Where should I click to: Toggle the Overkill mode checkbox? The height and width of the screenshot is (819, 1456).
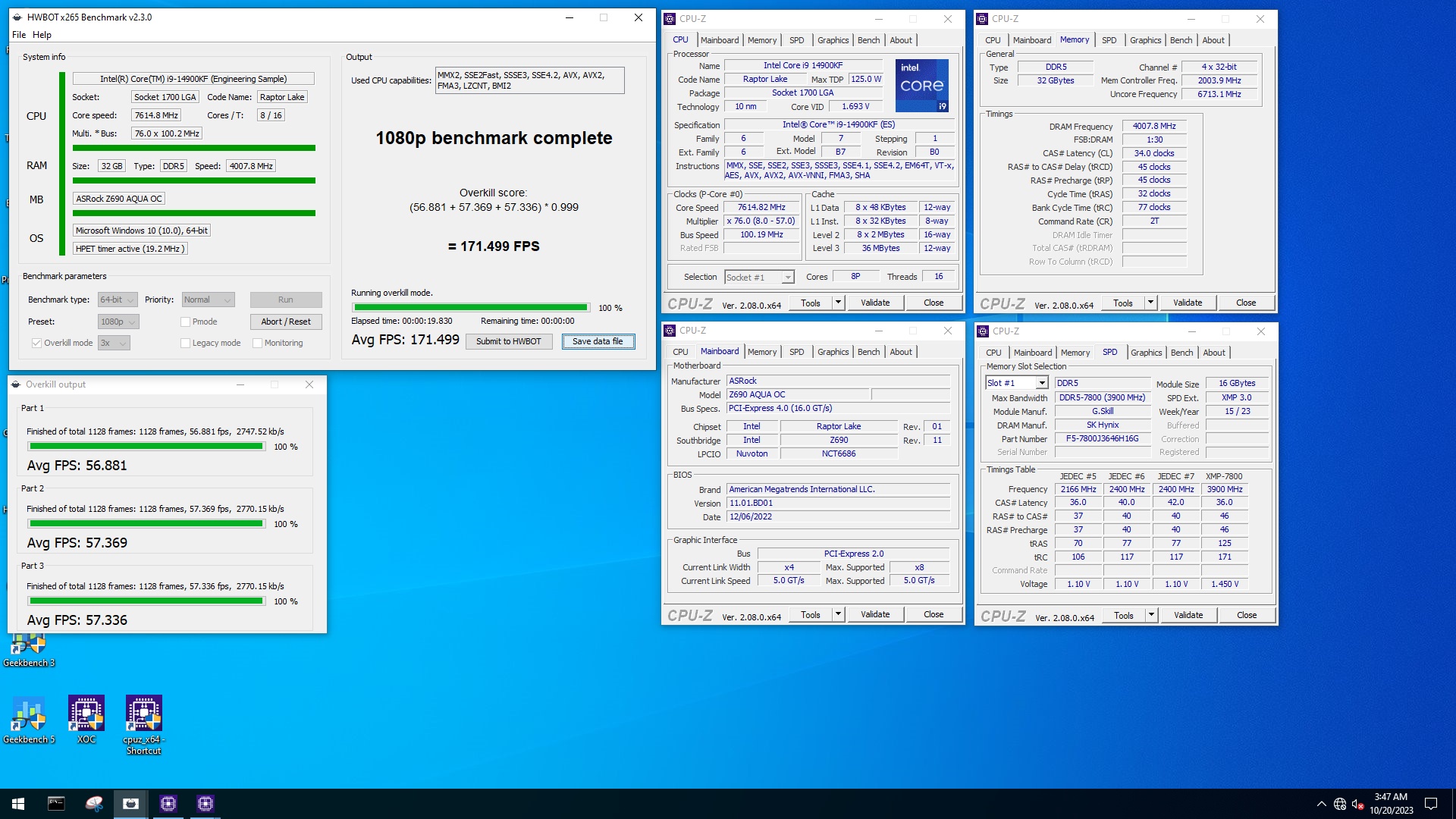[x=36, y=343]
